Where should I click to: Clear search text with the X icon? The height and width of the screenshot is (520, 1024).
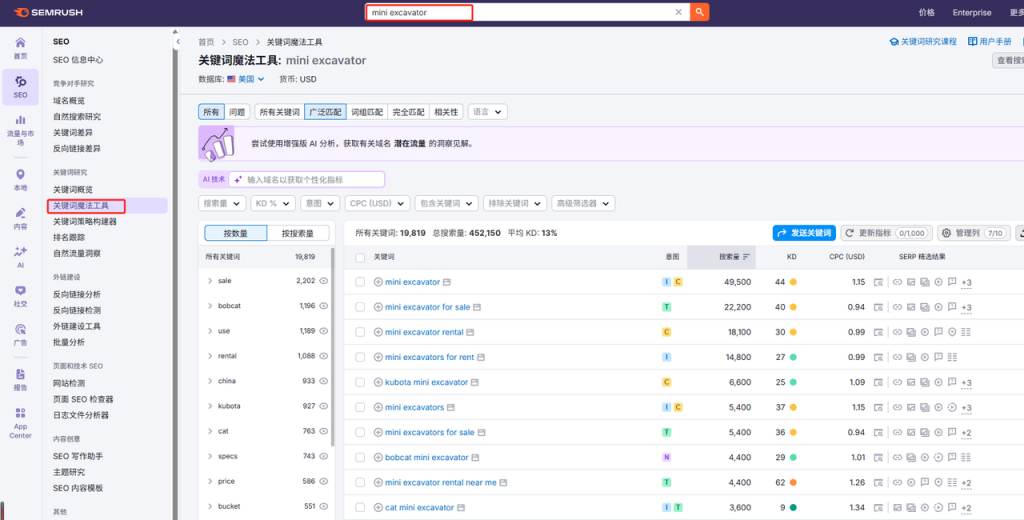(678, 12)
